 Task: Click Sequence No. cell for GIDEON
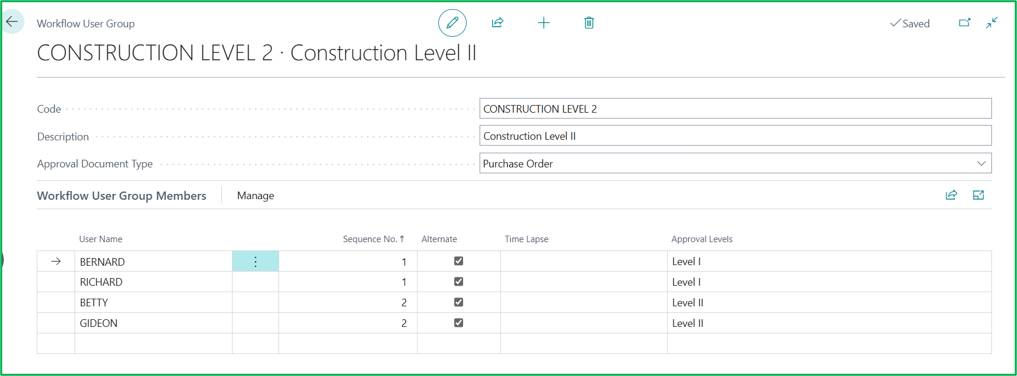pyautogui.click(x=348, y=323)
